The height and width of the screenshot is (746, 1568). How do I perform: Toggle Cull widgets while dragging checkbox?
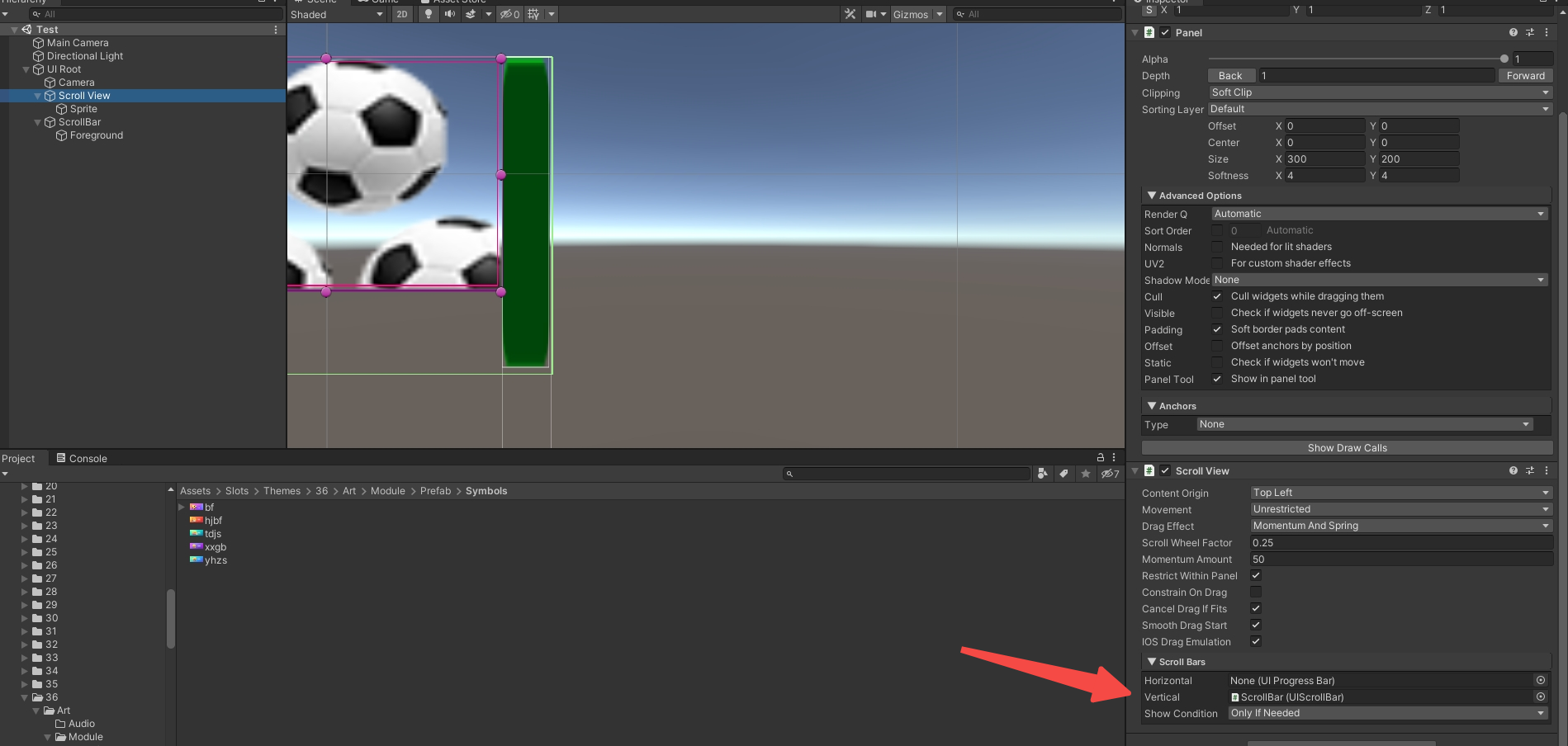1217,296
